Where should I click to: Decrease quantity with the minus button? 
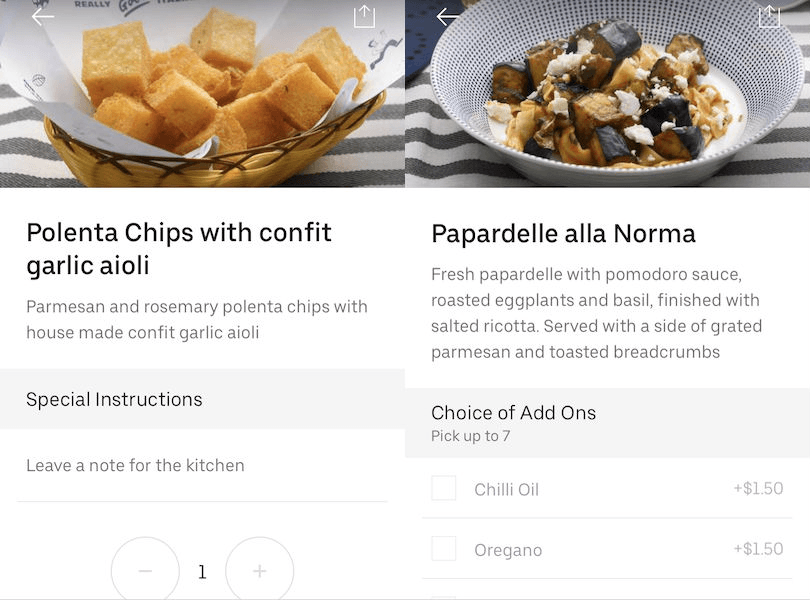[x=145, y=571]
